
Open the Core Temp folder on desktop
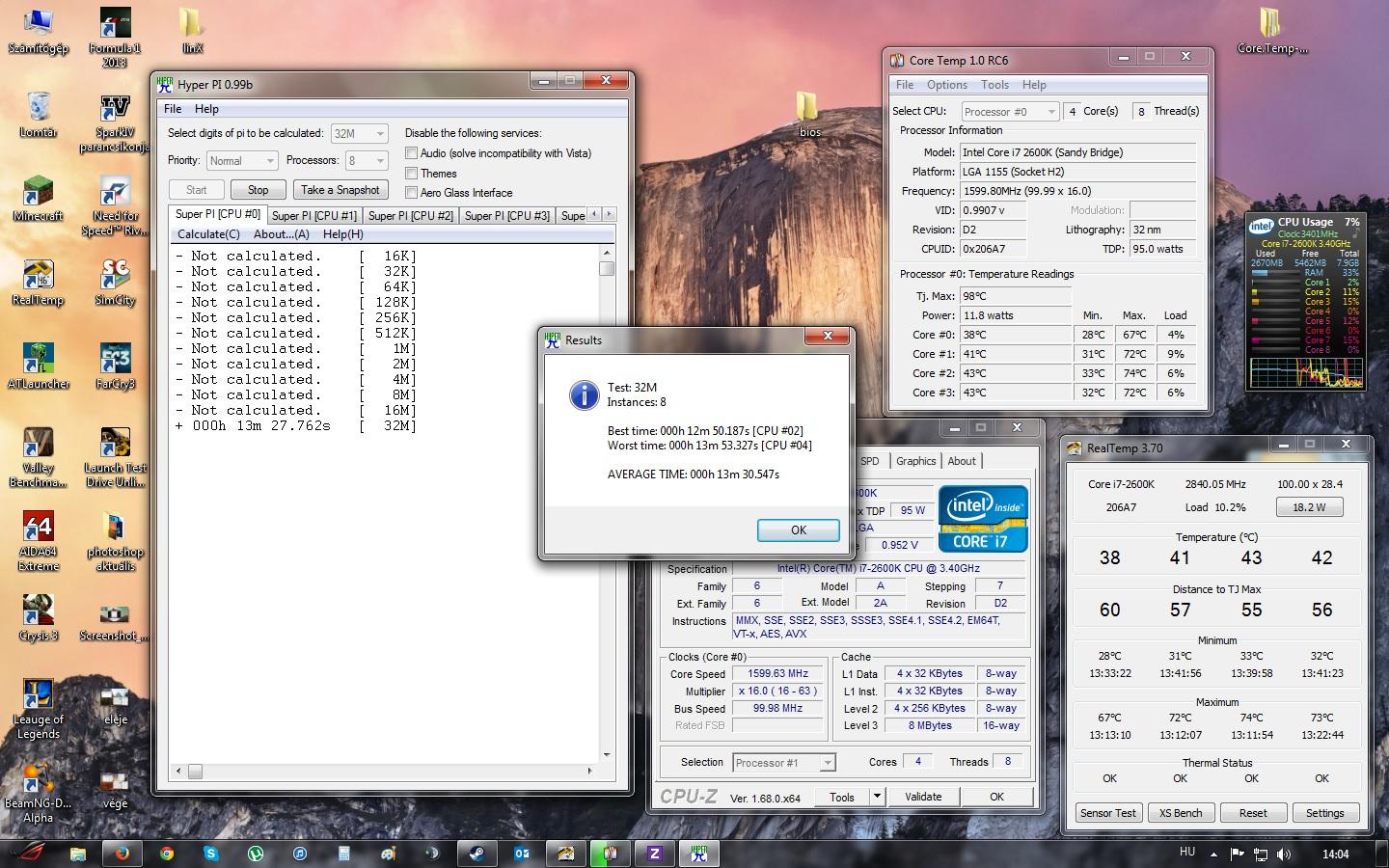click(x=1271, y=32)
